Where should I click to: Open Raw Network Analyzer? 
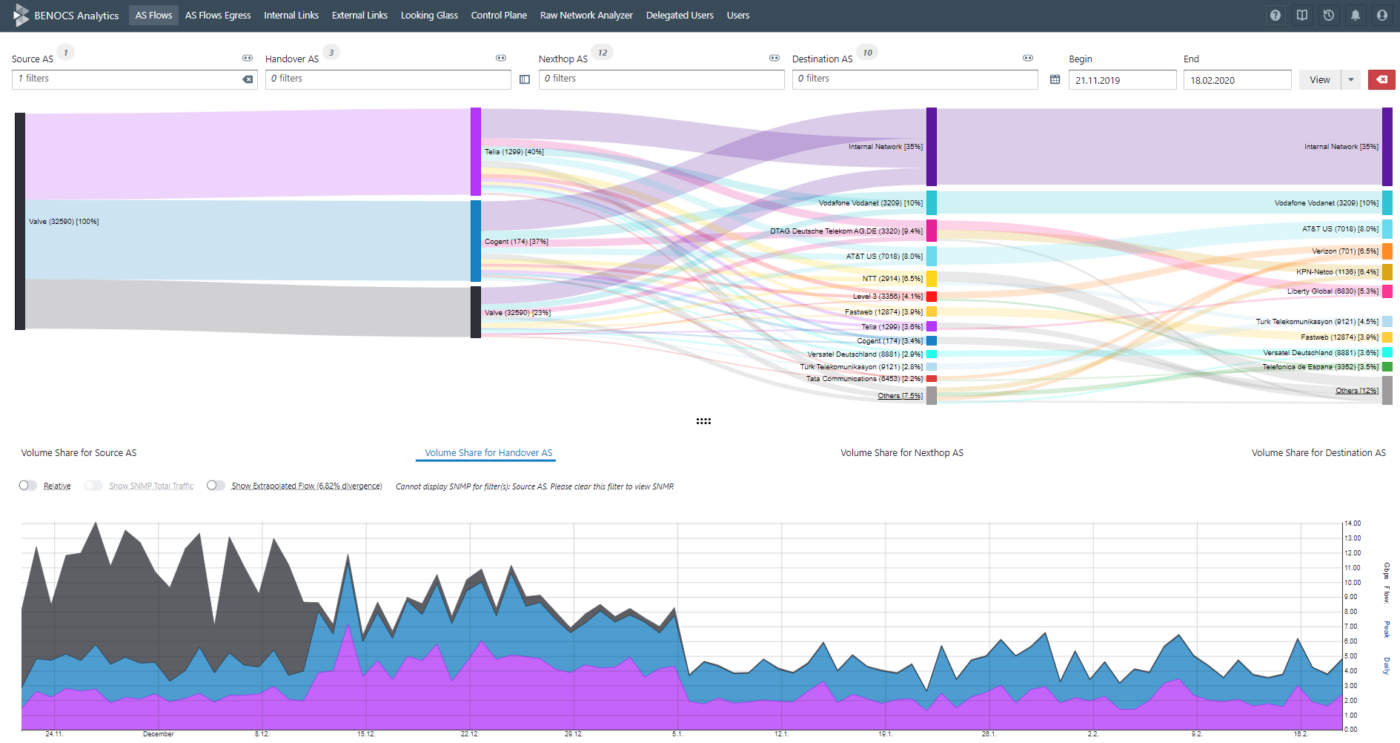pyautogui.click(x=587, y=15)
